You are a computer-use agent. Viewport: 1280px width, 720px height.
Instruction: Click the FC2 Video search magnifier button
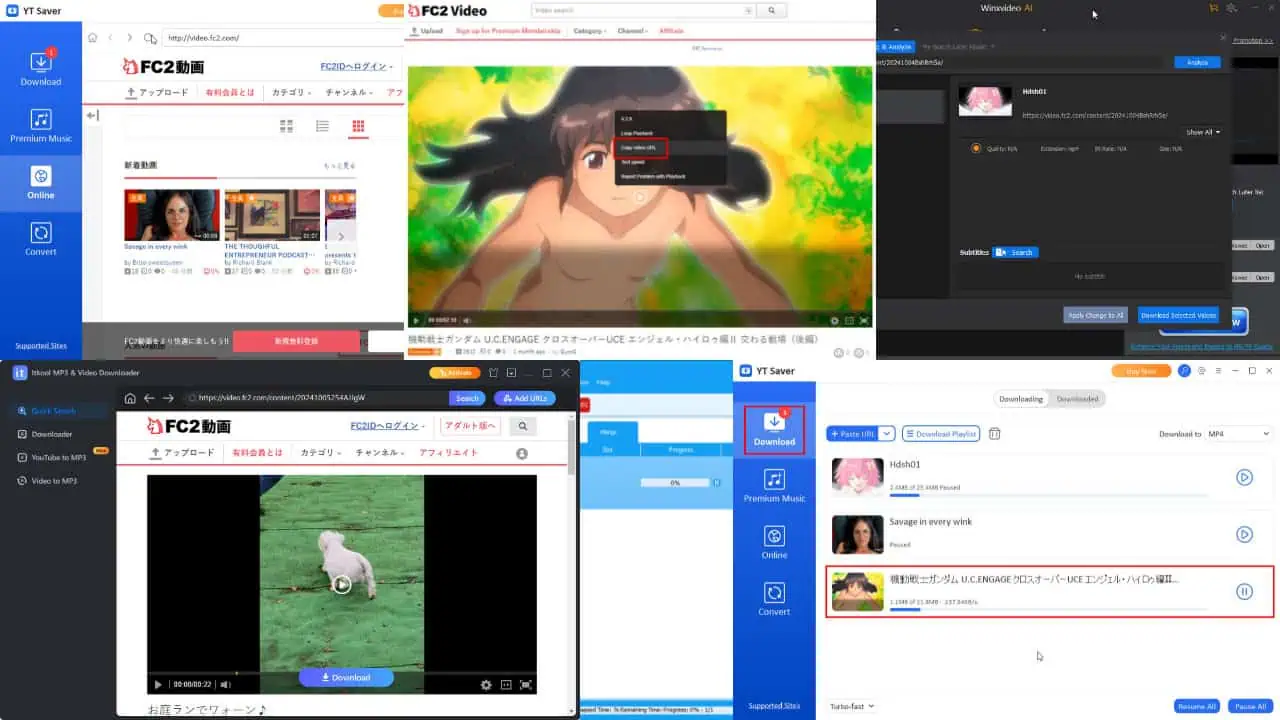(x=771, y=11)
